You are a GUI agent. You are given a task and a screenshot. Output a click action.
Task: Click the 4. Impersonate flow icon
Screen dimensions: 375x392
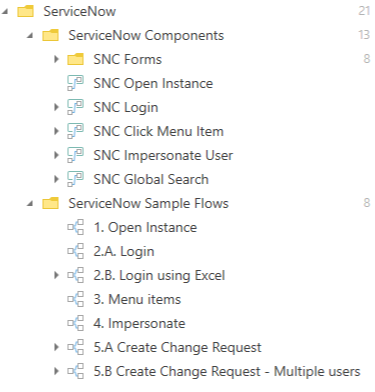pyautogui.click(x=76, y=323)
